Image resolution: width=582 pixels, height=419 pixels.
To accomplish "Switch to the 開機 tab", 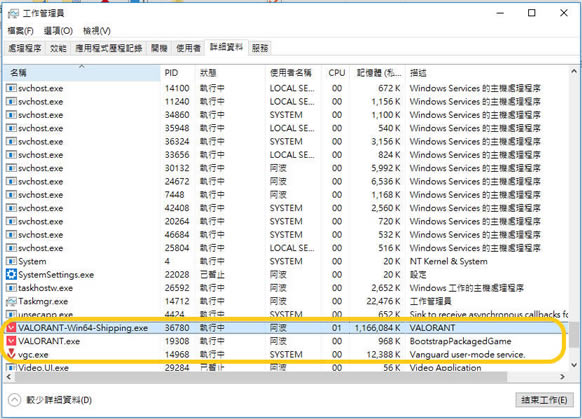I will pos(159,48).
